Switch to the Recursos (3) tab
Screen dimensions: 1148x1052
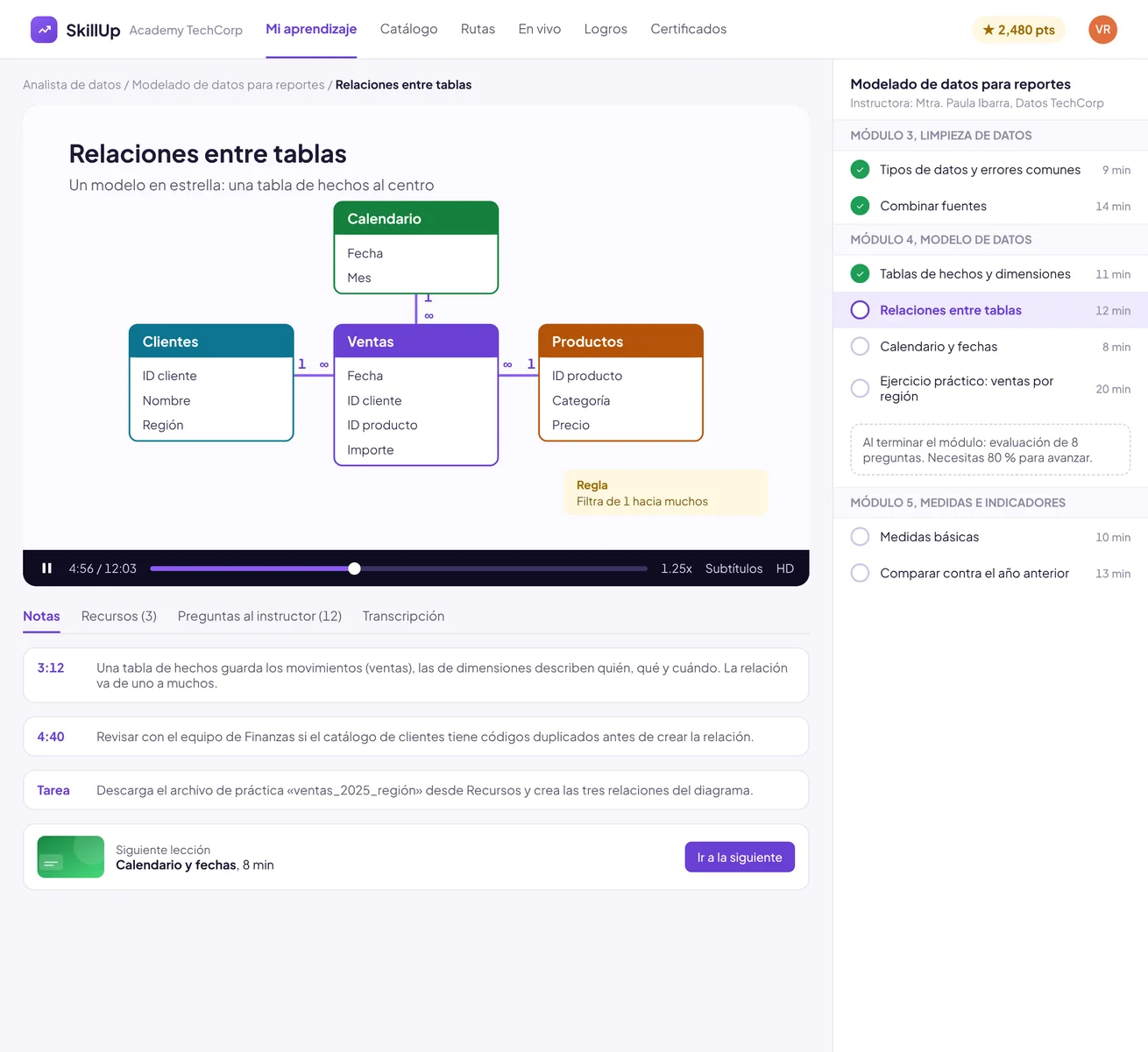click(x=119, y=616)
